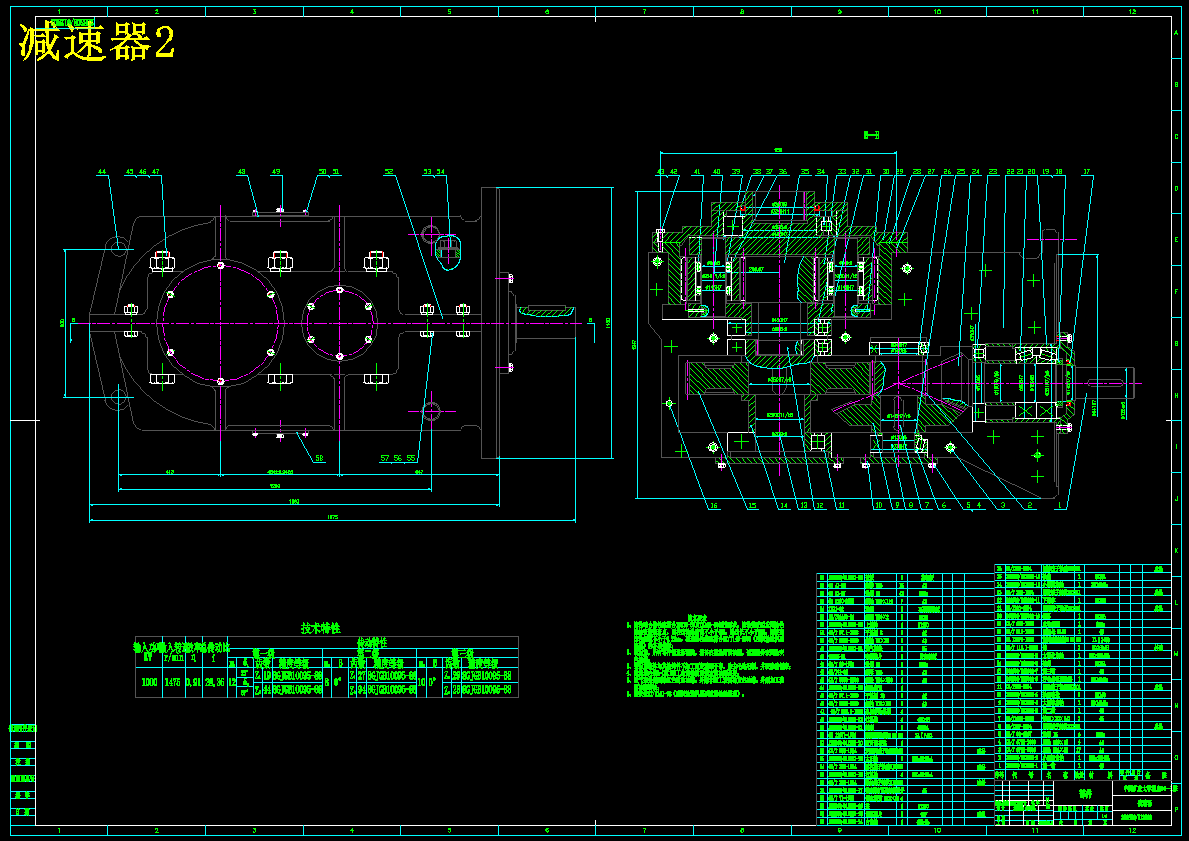Click part callout number 55
1189x841 pixels.
point(410,458)
